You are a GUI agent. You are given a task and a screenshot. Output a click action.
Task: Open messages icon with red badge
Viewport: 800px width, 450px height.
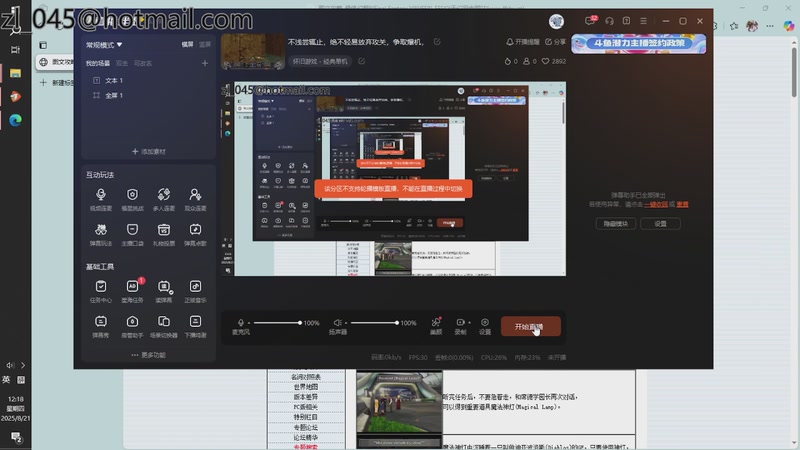pos(591,21)
